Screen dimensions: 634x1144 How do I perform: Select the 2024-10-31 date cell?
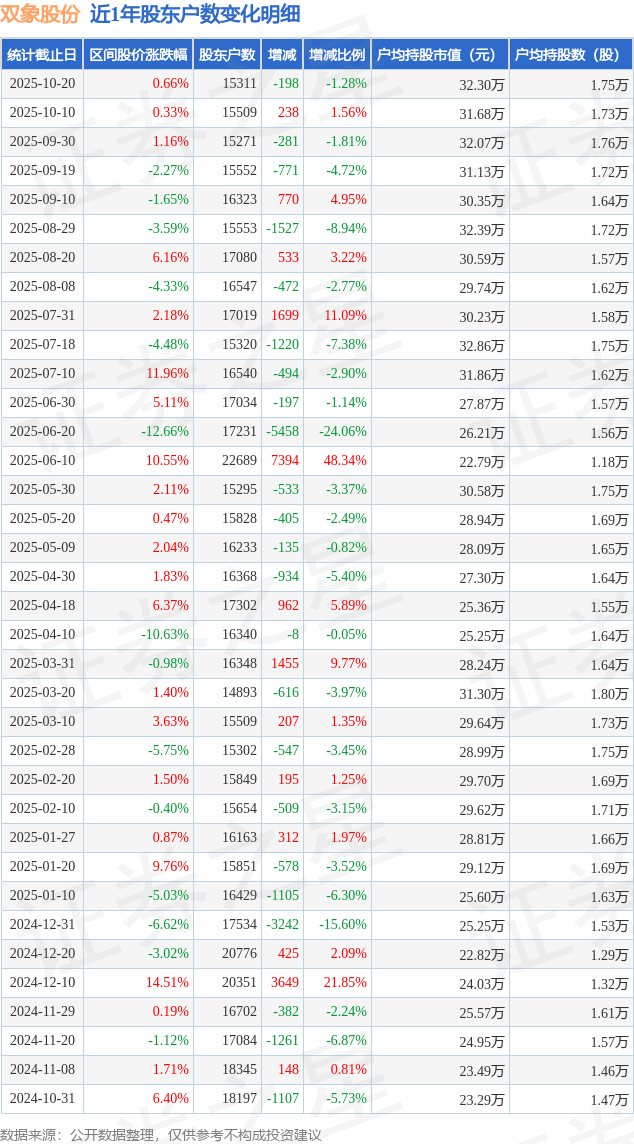pos(41,1099)
